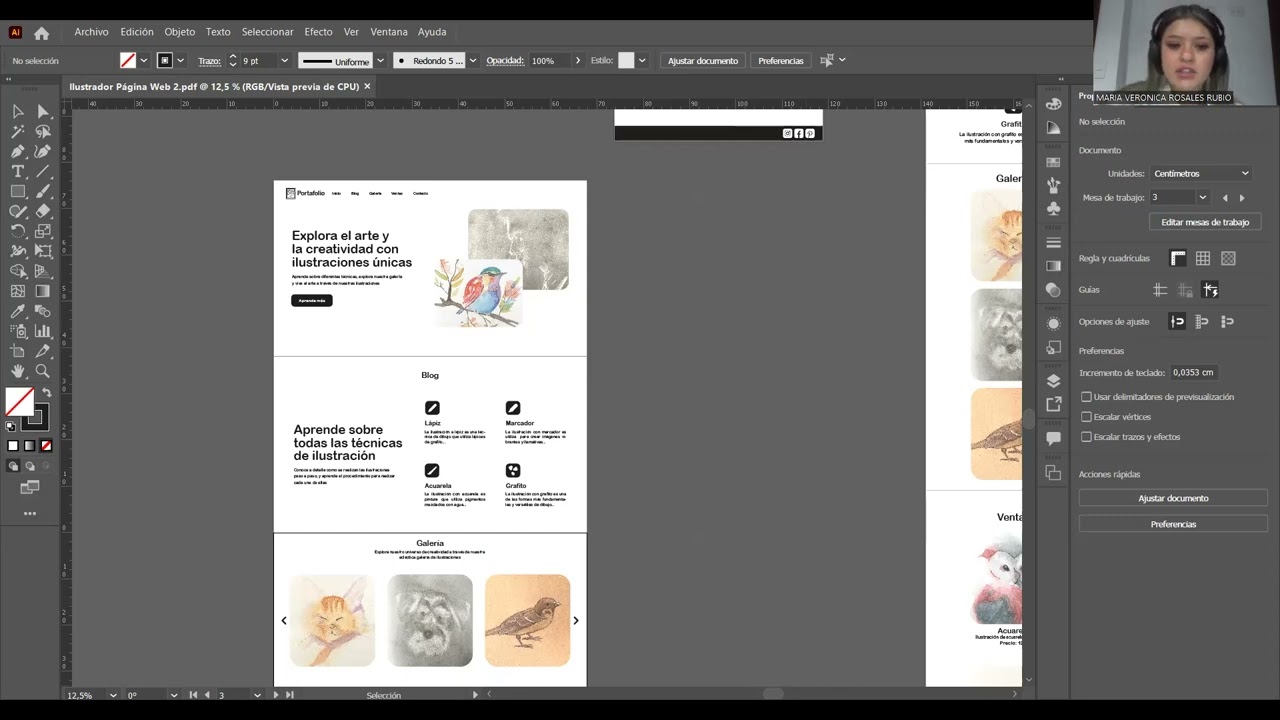
Task: Open the stroke weight dropdown
Action: (x=284, y=61)
